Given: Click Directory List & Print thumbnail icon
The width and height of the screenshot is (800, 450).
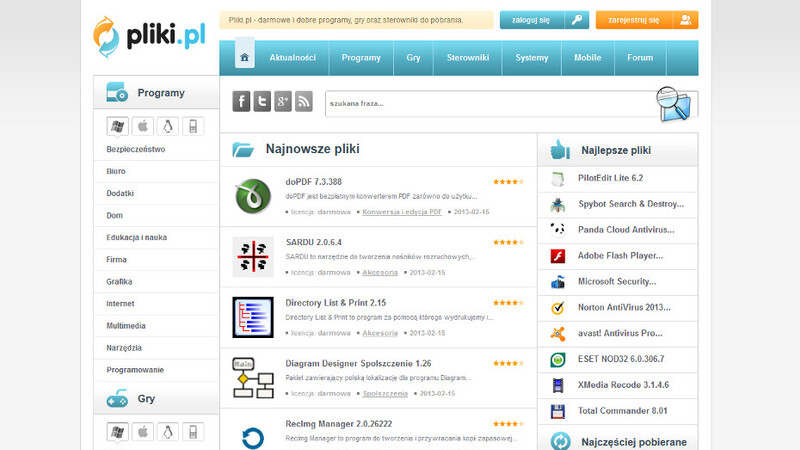Looking at the screenshot, I should coord(253,317).
